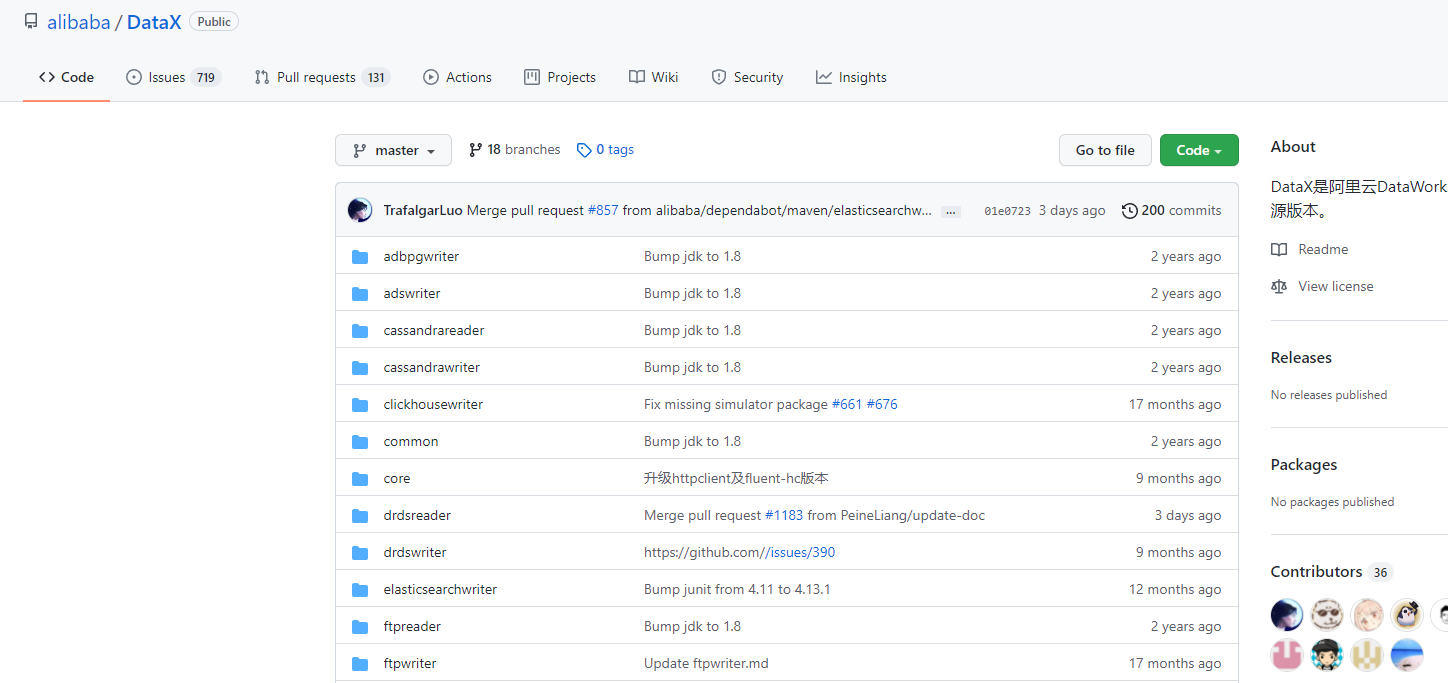Viewport: 1448px width, 683px height.
Task: Open the pink bunny contributor avatar
Action: (x=1287, y=655)
